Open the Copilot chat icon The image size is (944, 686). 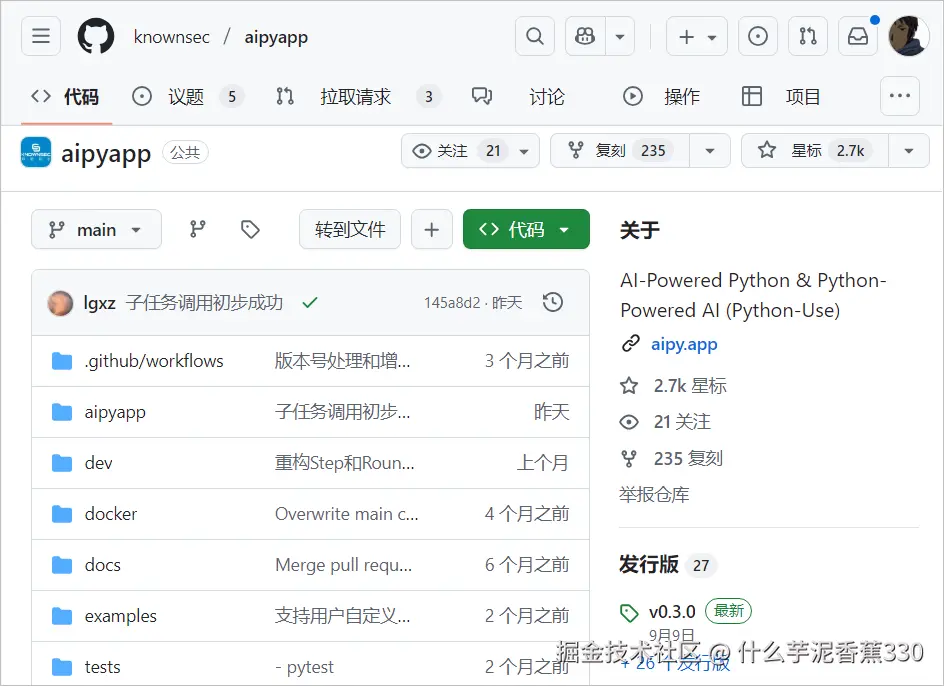(x=585, y=36)
